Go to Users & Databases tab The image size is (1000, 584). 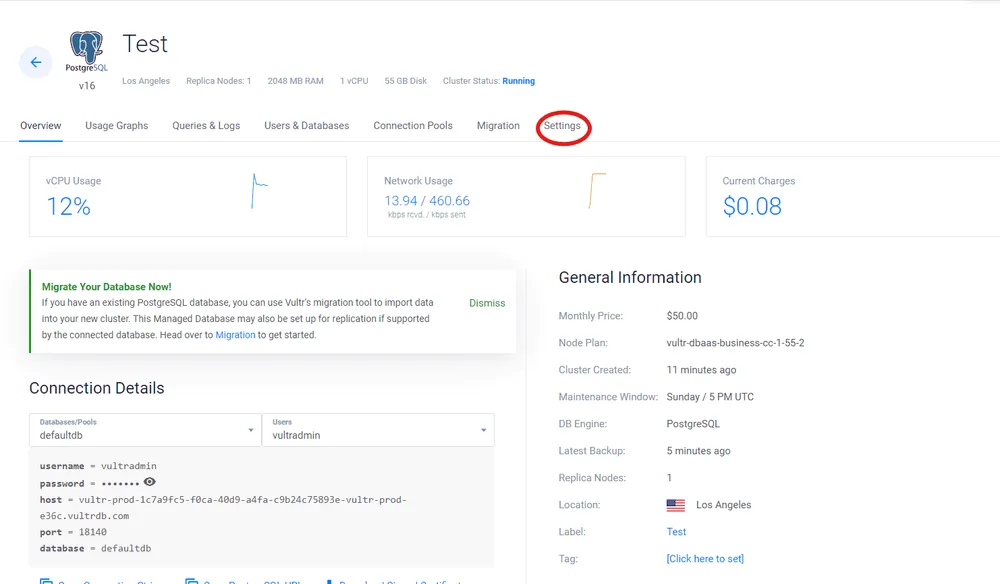[x=307, y=126]
